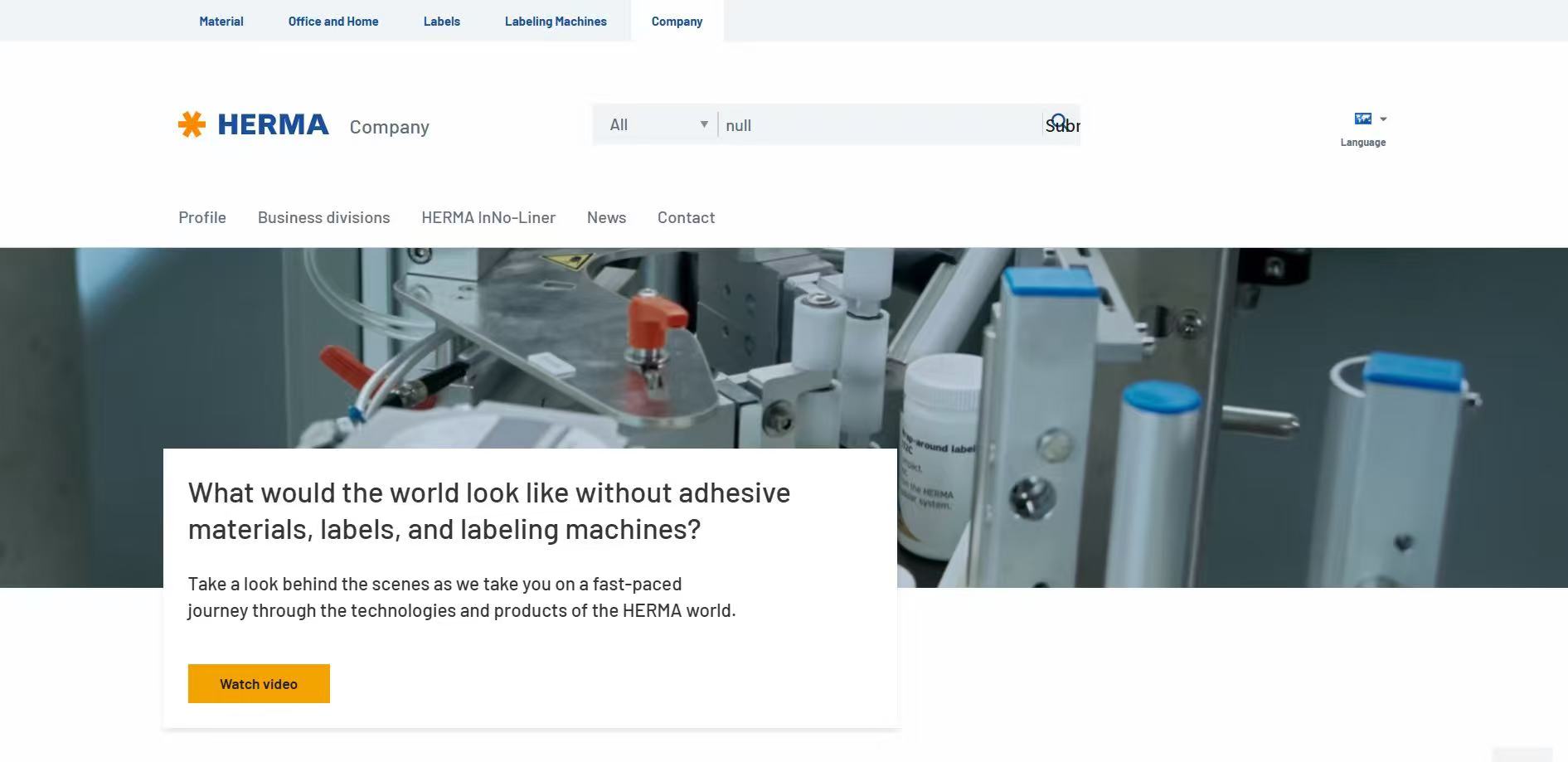Click the Company label beside logo
Viewport: 1568px width, 762px height.
point(389,127)
